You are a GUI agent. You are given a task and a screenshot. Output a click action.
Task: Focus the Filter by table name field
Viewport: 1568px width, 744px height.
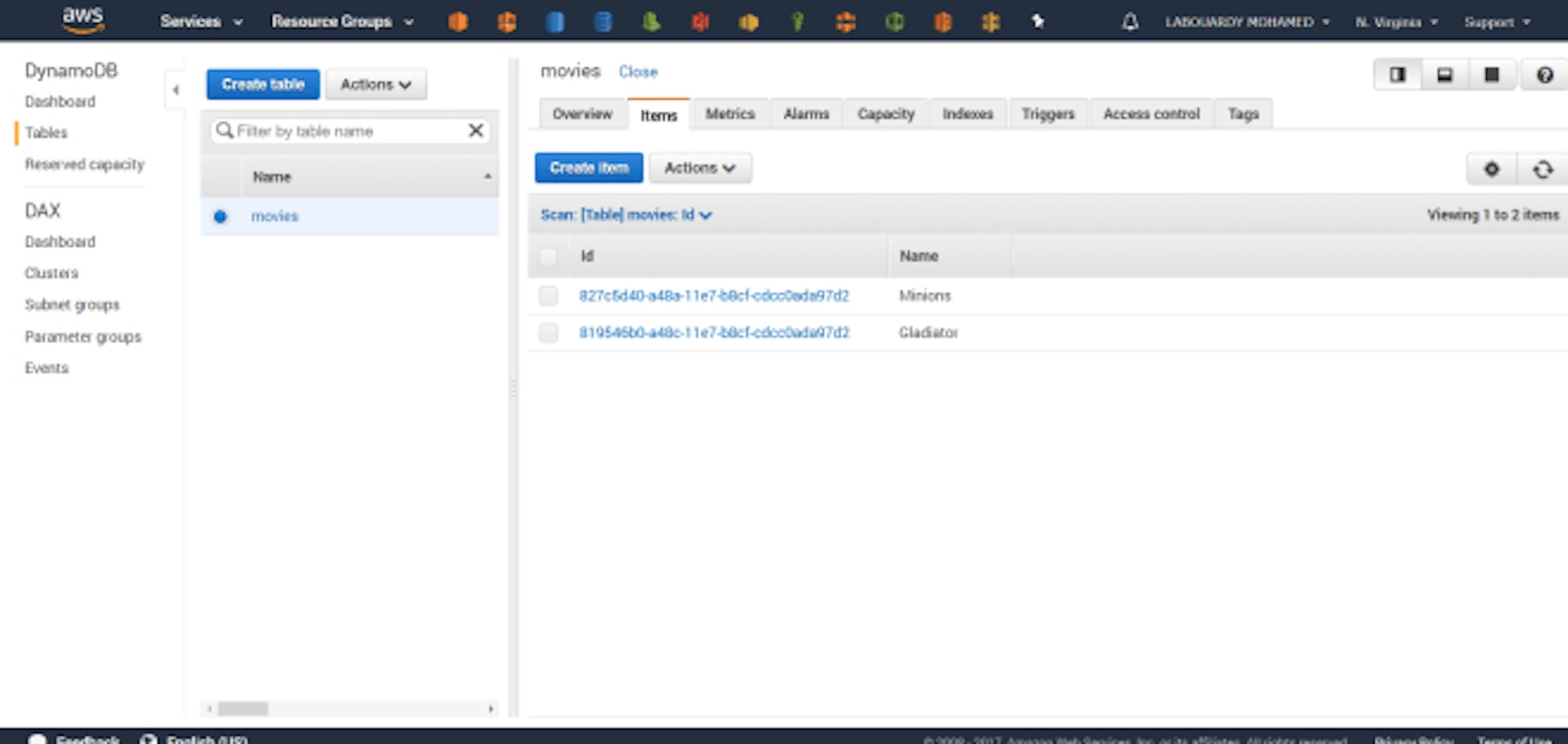click(350, 131)
